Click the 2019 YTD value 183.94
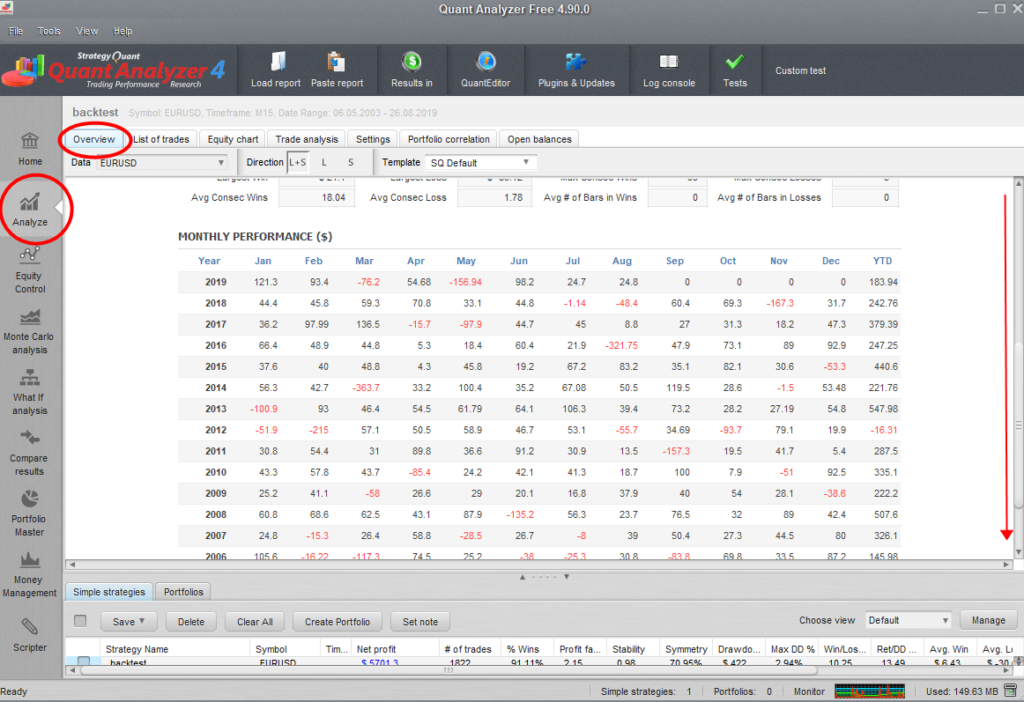The height and width of the screenshot is (702, 1024). coord(883,282)
